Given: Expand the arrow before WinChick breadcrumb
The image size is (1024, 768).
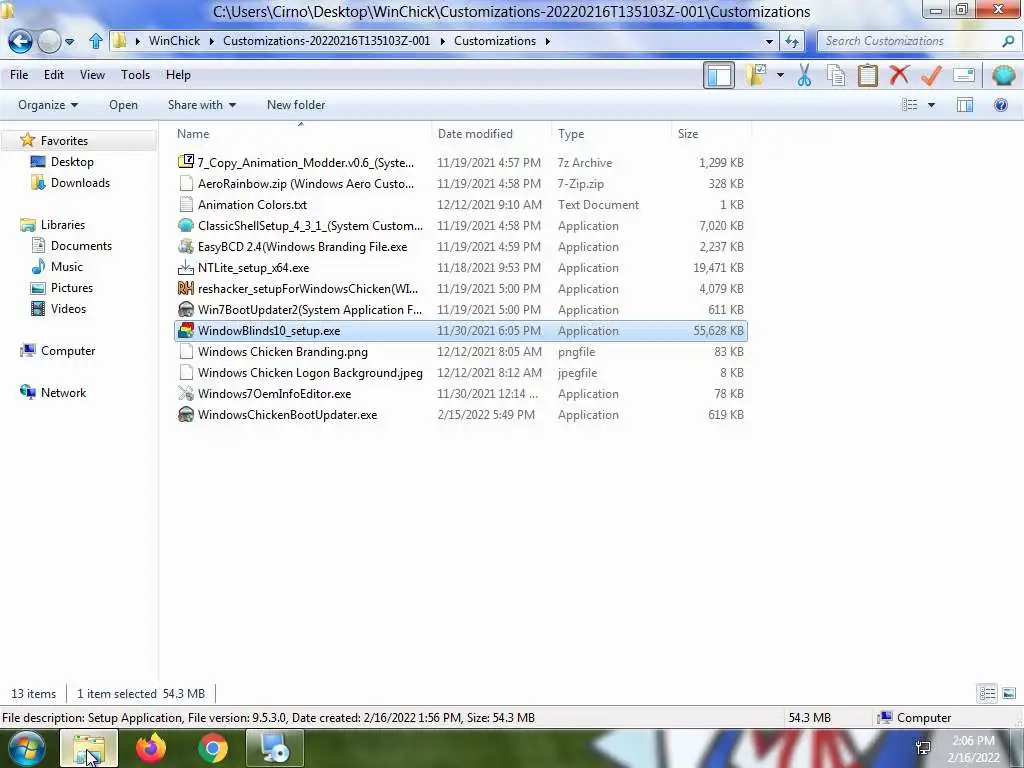Looking at the screenshot, I should pyautogui.click(x=138, y=41).
